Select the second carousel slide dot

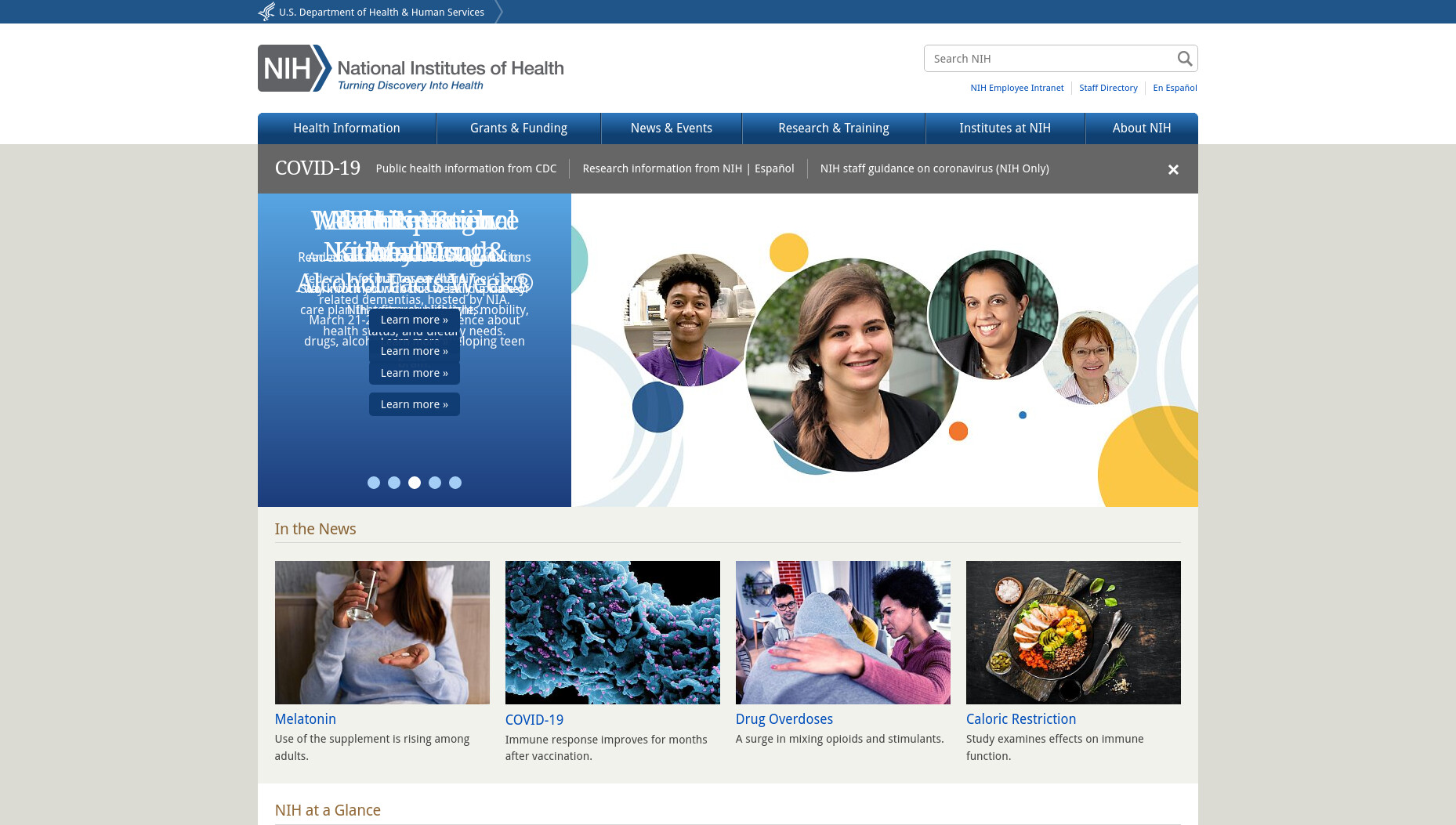click(x=394, y=483)
